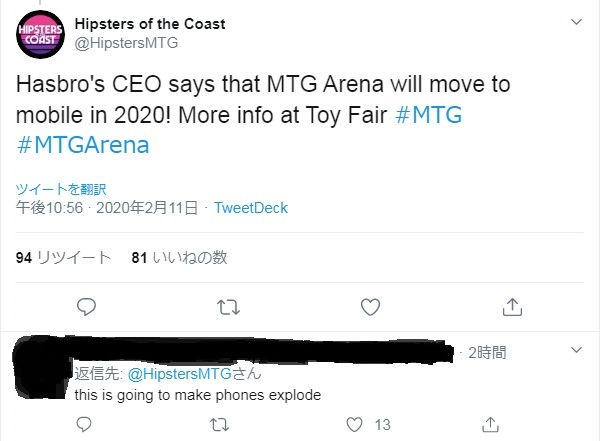Retweet the main tweet
Screen dimensions: 601x441
point(228,305)
